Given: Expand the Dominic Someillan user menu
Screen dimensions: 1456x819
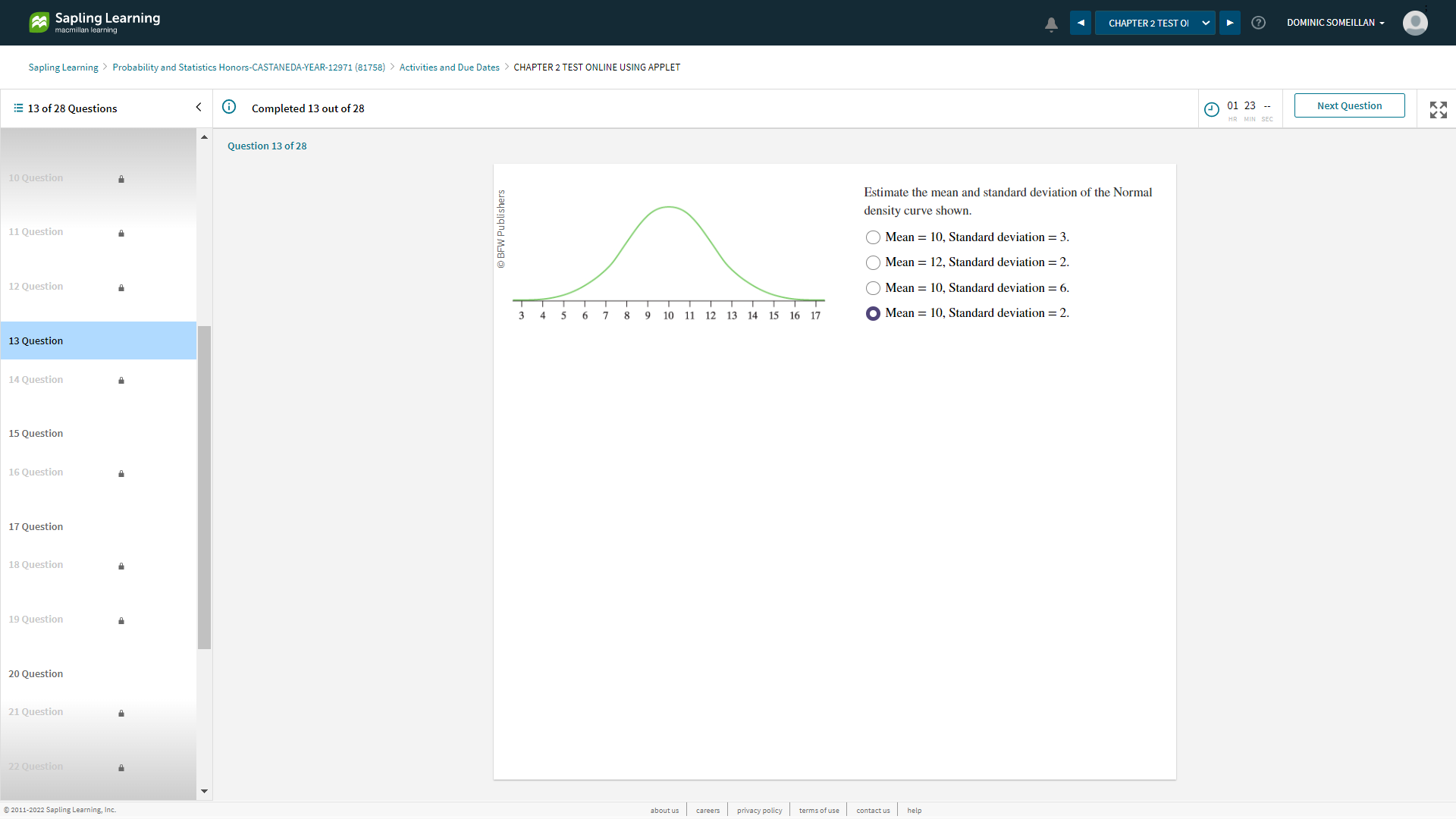Looking at the screenshot, I should [1335, 23].
